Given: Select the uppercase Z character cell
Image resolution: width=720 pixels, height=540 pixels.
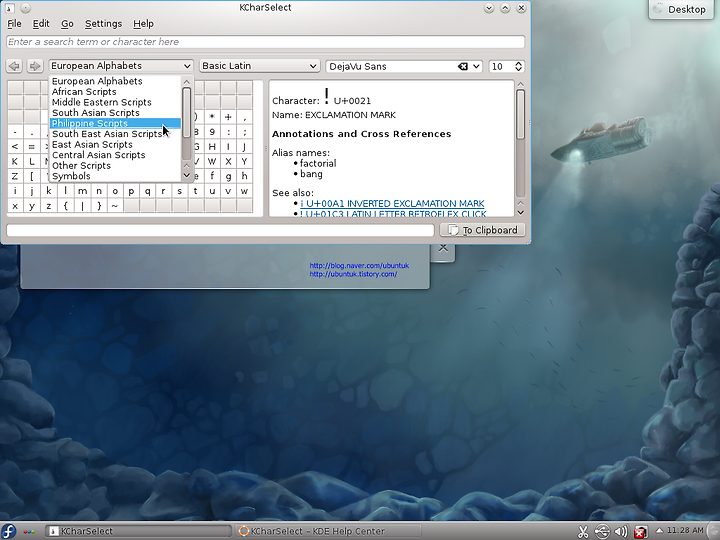Looking at the screenshot, I should pos(15,176).
